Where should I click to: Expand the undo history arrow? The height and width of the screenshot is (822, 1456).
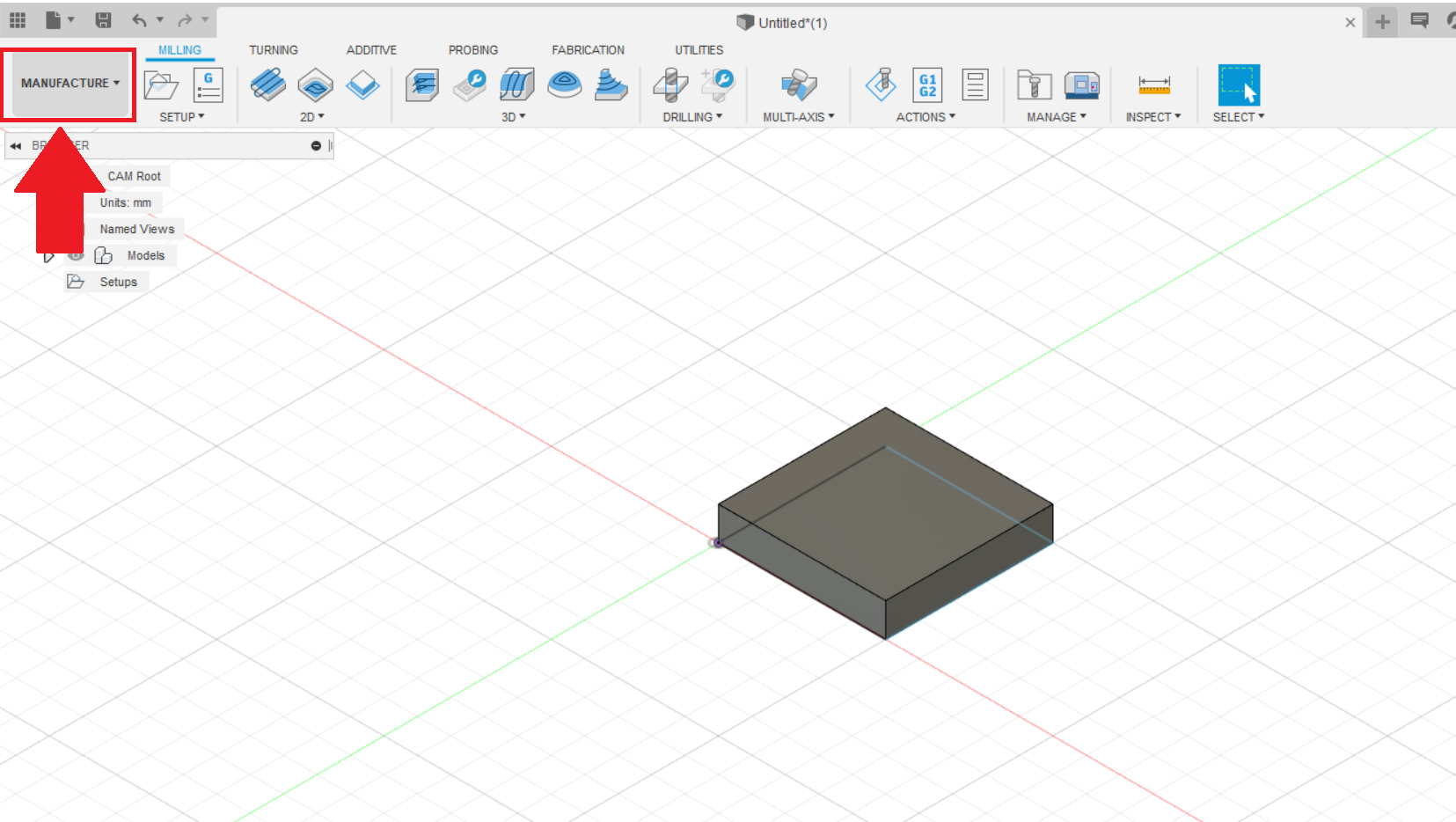[160, 19]
